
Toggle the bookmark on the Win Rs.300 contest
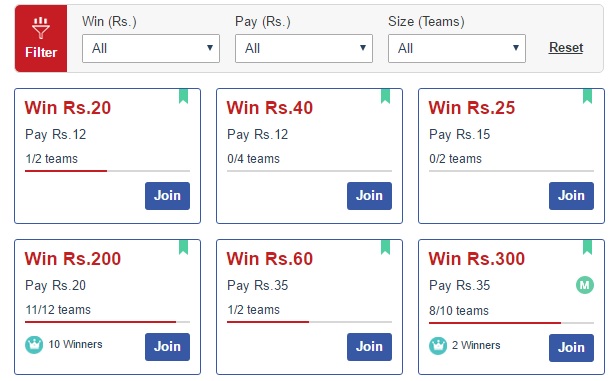click(587, 247)
